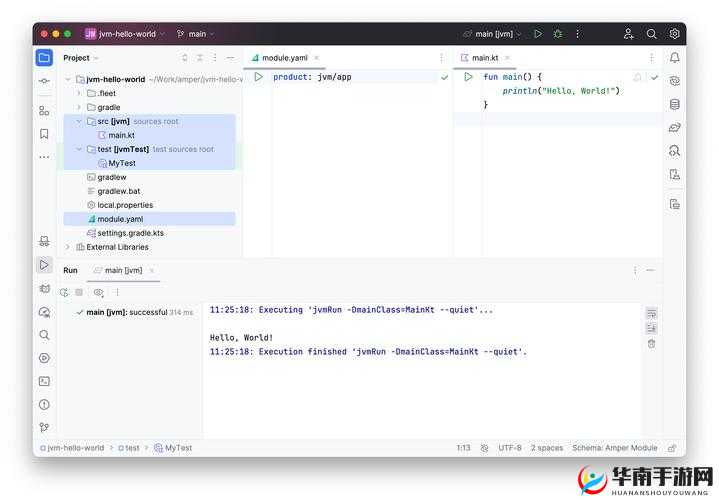Screen dimensions: 719x500
Task: Open the Services tool window icon
Action: [44, 358]
